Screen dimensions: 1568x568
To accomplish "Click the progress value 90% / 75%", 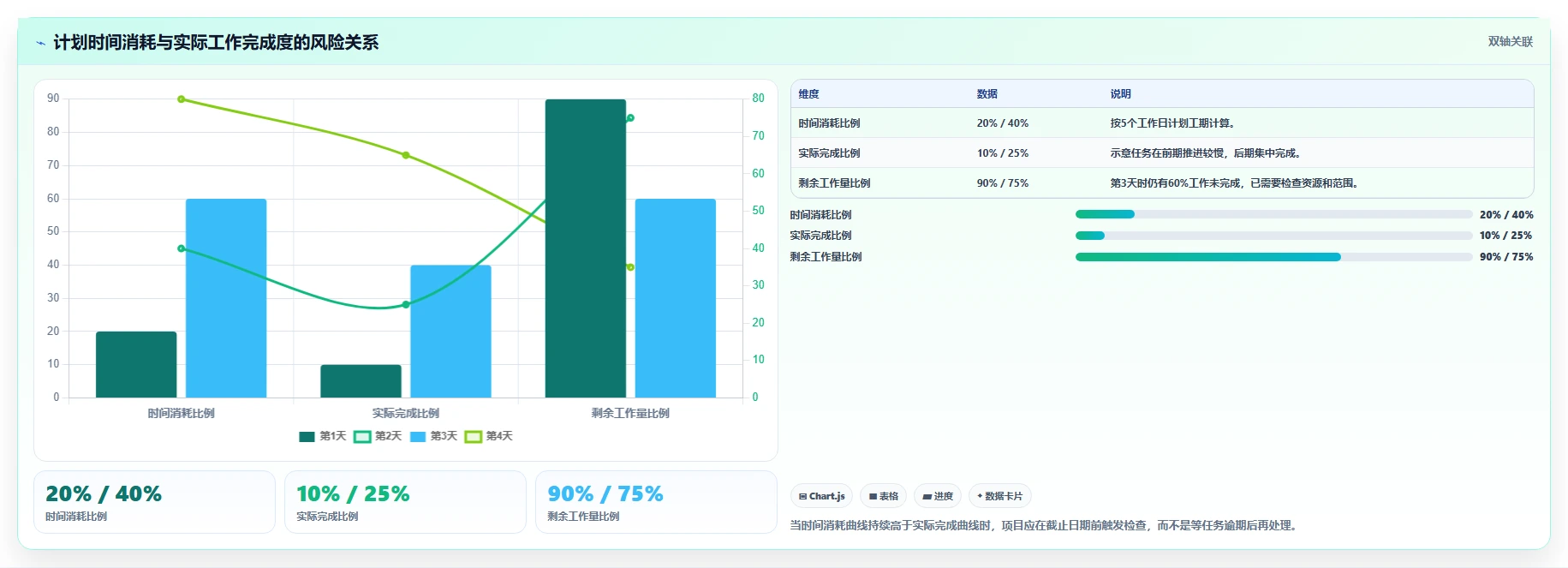I will coord(1506,257).
